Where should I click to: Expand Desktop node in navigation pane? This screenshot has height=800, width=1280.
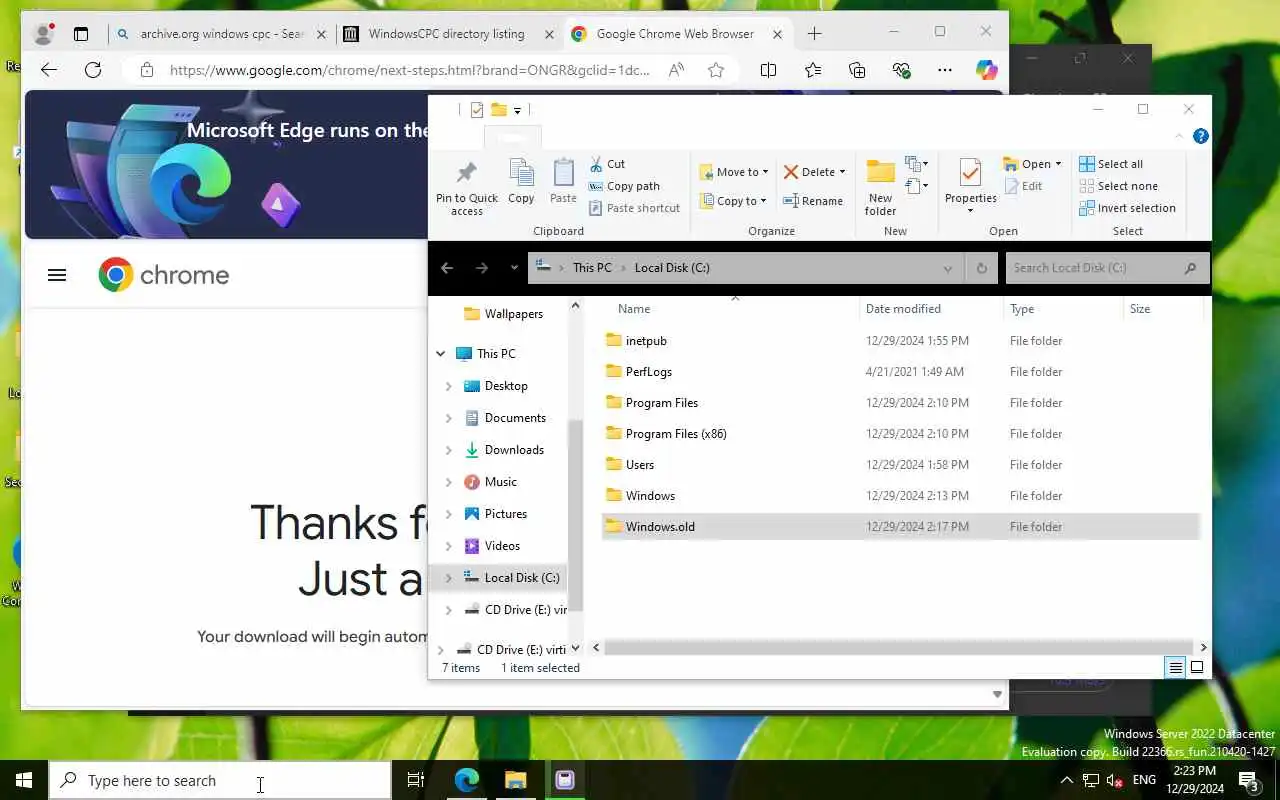pyautogui.click(x=449, y=386)
